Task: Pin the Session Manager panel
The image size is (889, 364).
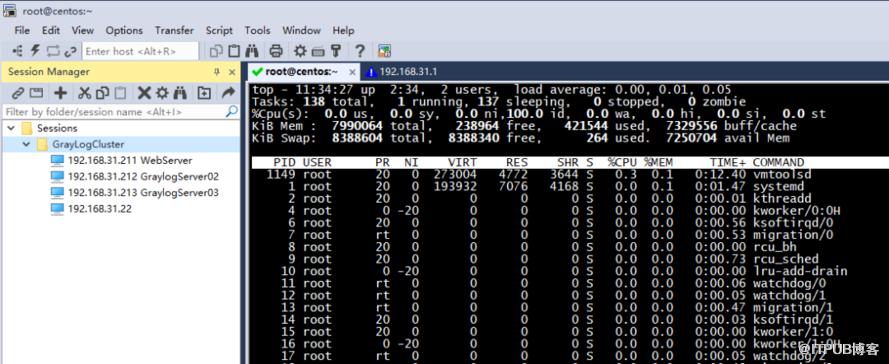Action: pyautogui.click(x=217, y=72)
